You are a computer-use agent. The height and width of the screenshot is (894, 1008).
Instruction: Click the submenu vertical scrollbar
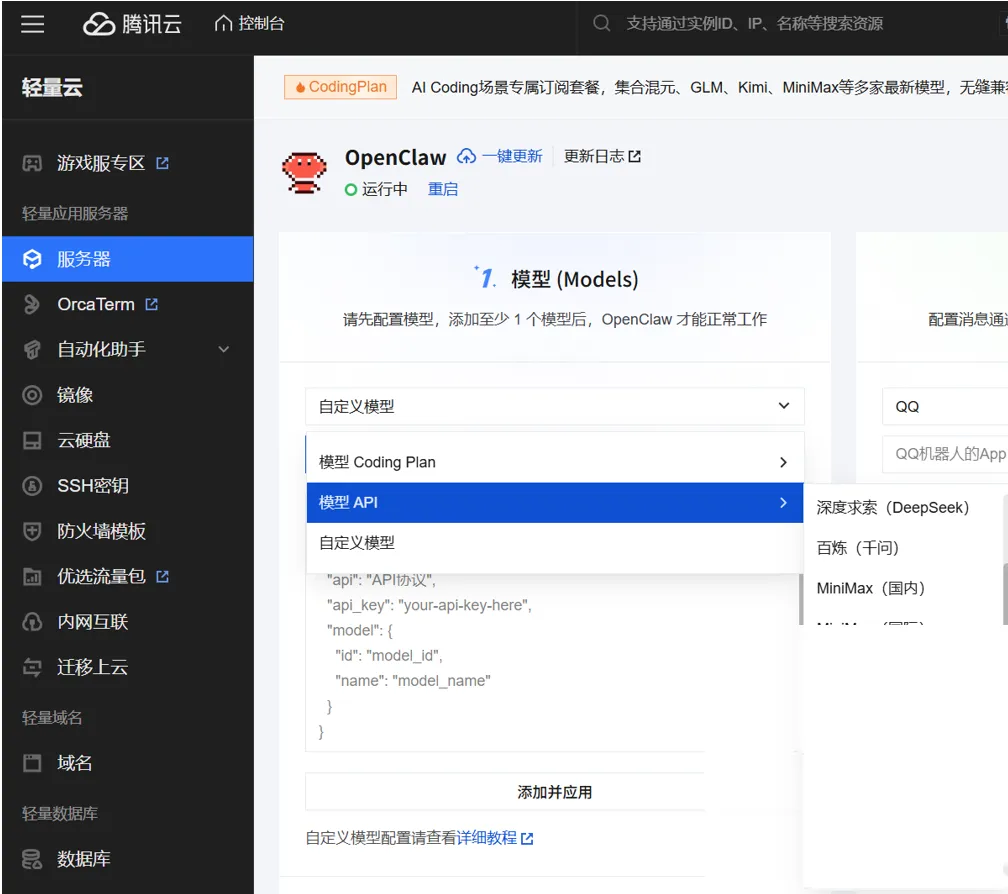(x=1005, y=593)
